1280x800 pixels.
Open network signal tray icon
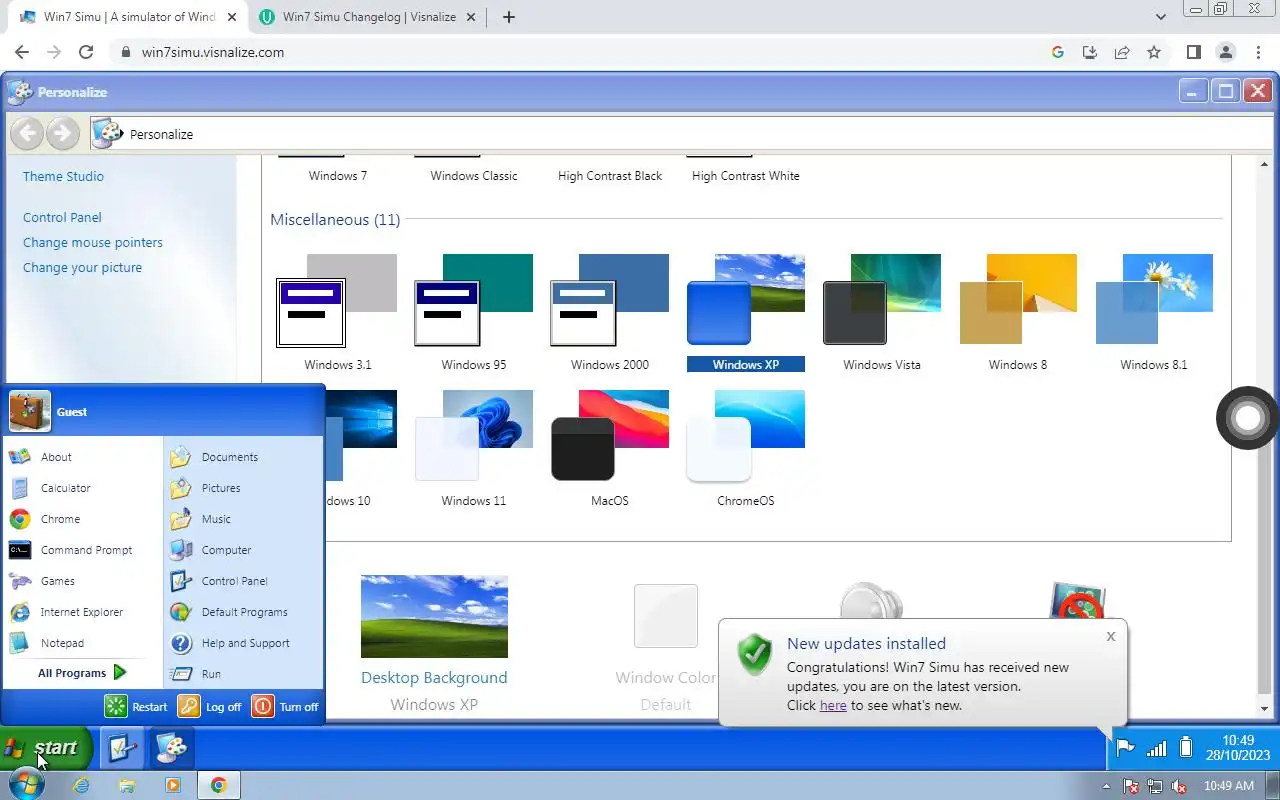[x=1156, y=748]
